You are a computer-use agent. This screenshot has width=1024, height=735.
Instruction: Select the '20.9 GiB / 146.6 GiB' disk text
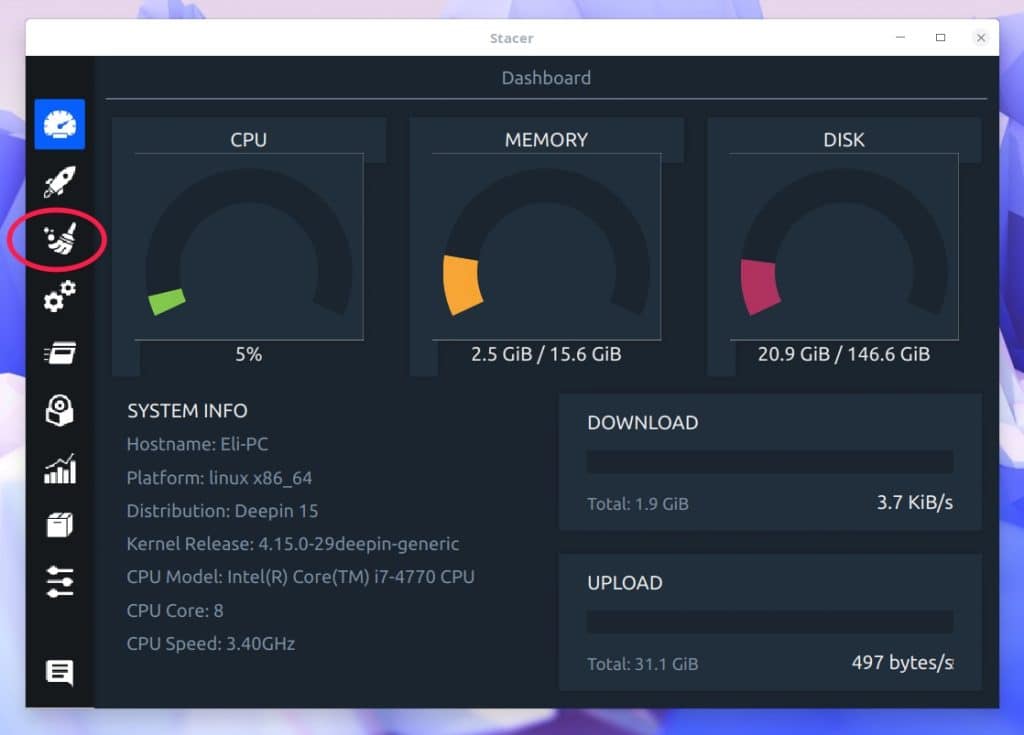[x=844, y=354]
